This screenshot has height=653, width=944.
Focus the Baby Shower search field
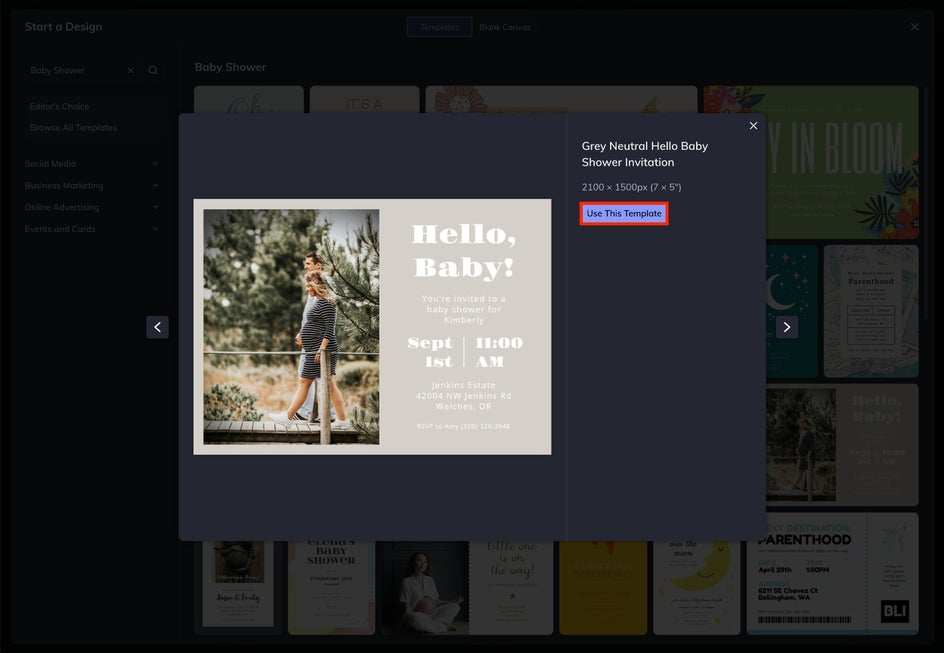[75, 70]
